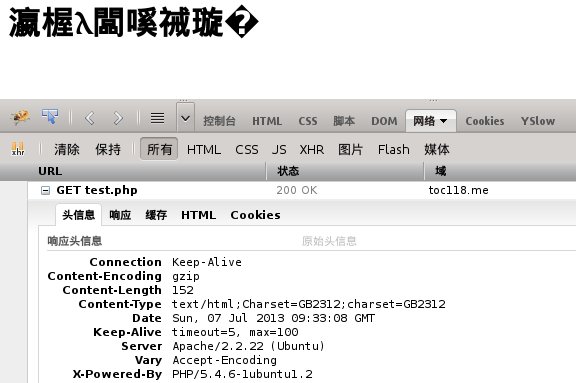Open the YSlow panel tab

click(x=538, y=121)
